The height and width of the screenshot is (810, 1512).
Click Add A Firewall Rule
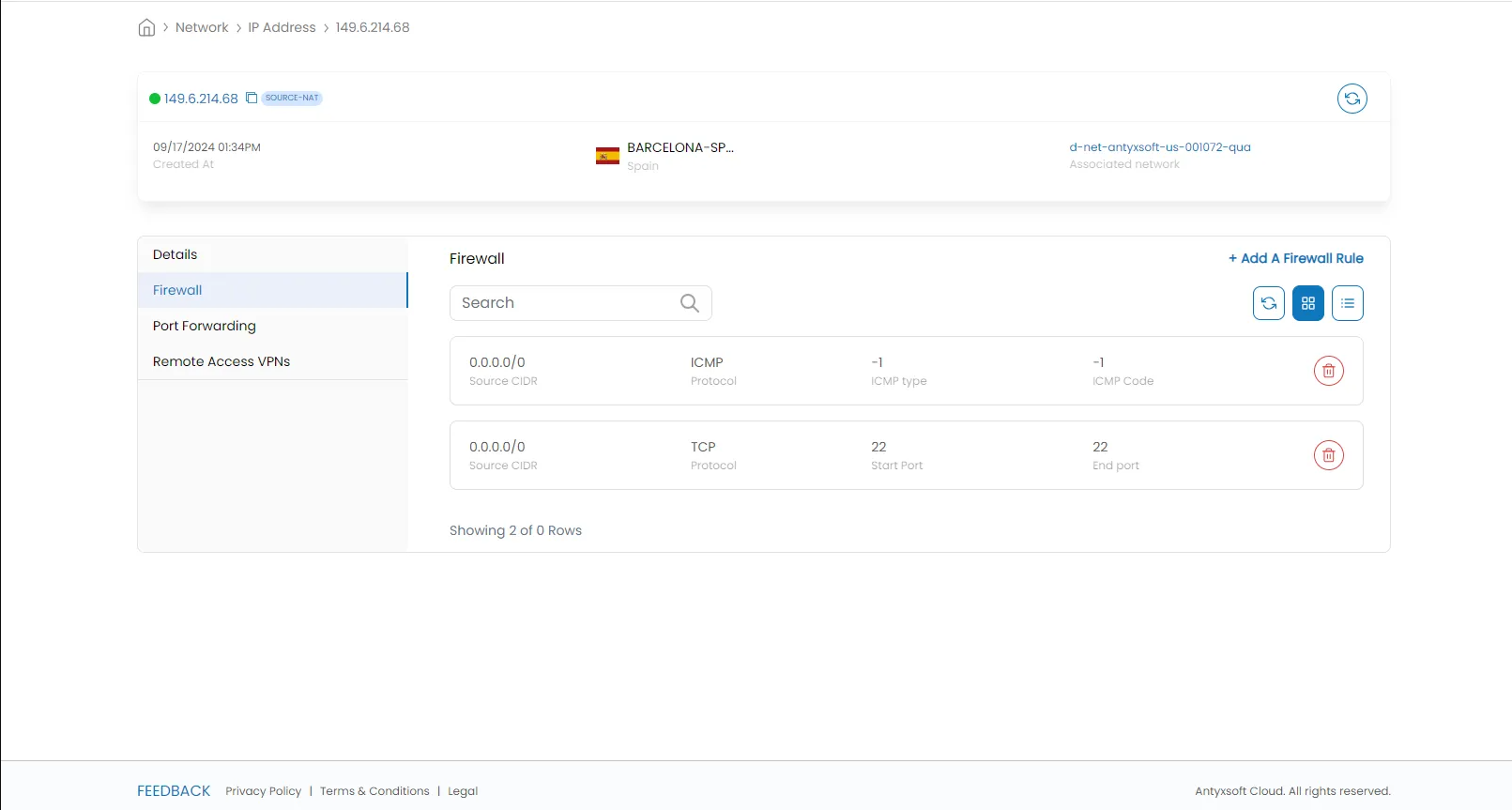[1295, 258]
